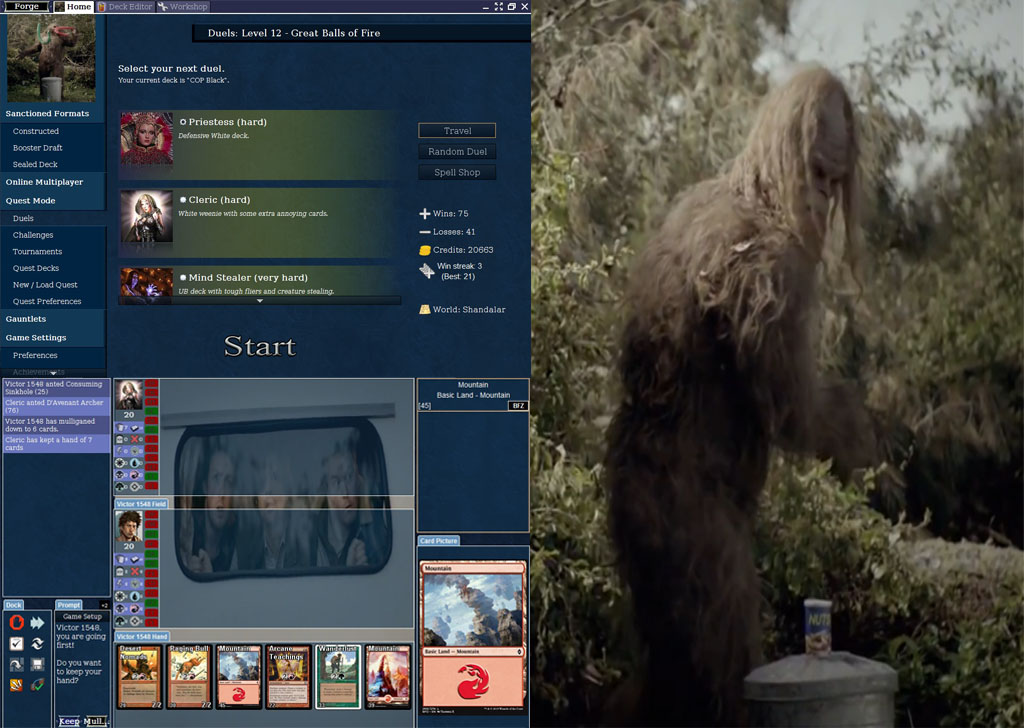Image resolution: width=1024 pixels, height=728 pixels.
Task: Click the Dock checkbox icon
Action: tap(16, 644)
